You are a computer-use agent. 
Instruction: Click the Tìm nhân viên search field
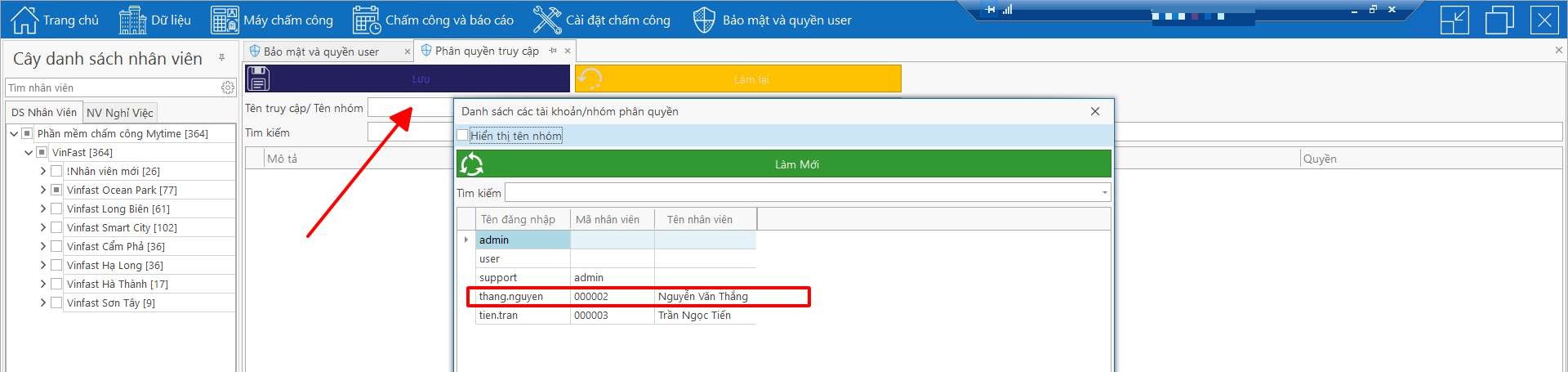click(x=110, y=87)
